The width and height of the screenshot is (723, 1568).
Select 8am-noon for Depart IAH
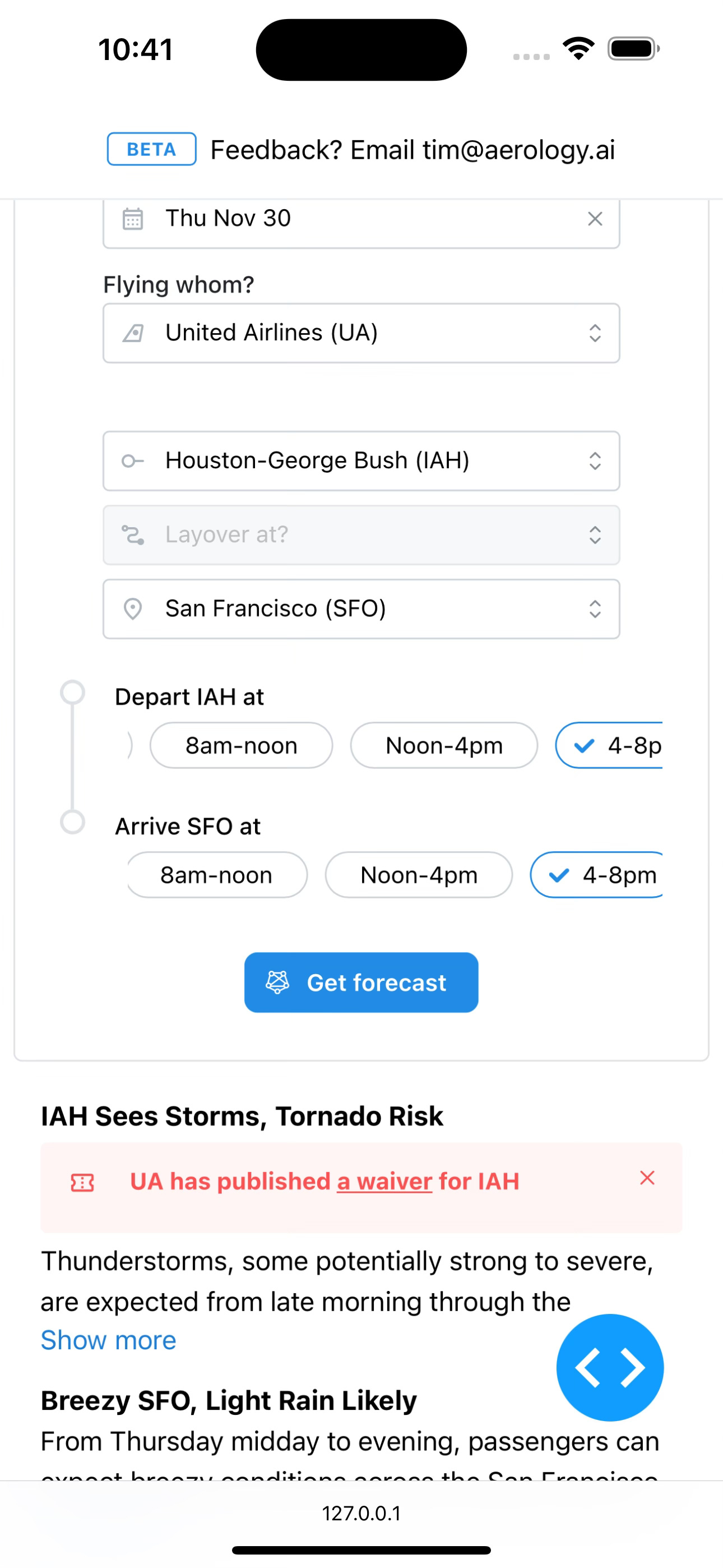241,745
